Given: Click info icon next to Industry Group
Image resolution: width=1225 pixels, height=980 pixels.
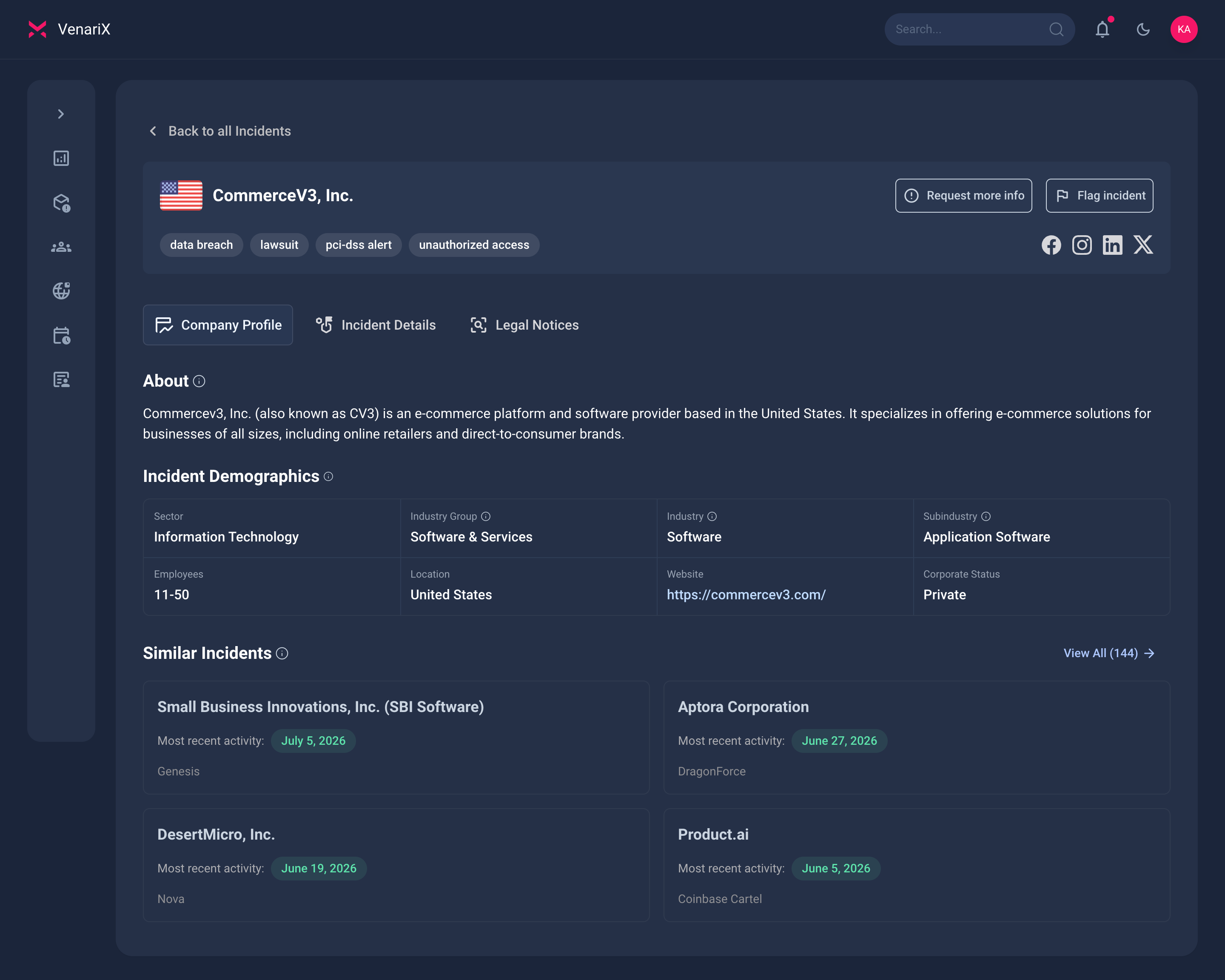Looking at the screenshot, I should (x=486, y=516).
